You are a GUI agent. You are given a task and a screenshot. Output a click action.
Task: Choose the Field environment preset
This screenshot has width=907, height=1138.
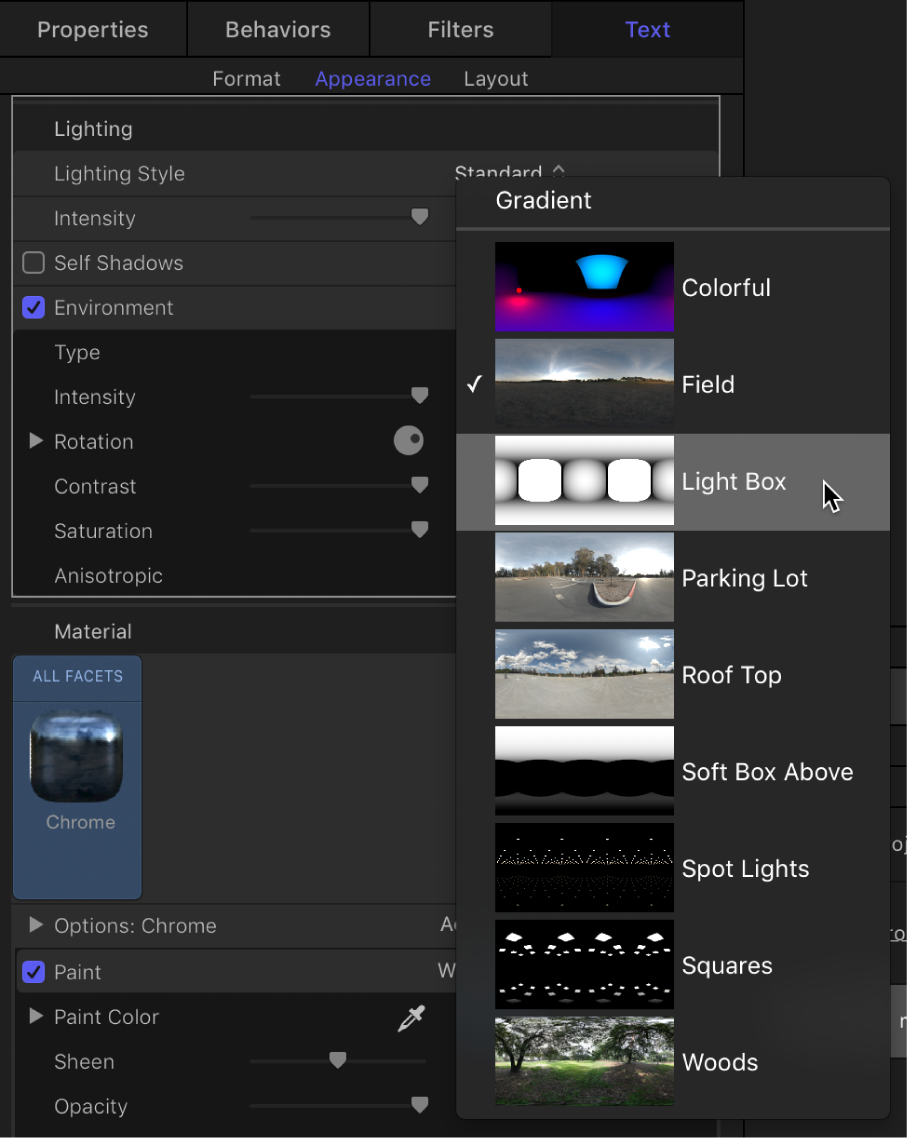[584, 384]
